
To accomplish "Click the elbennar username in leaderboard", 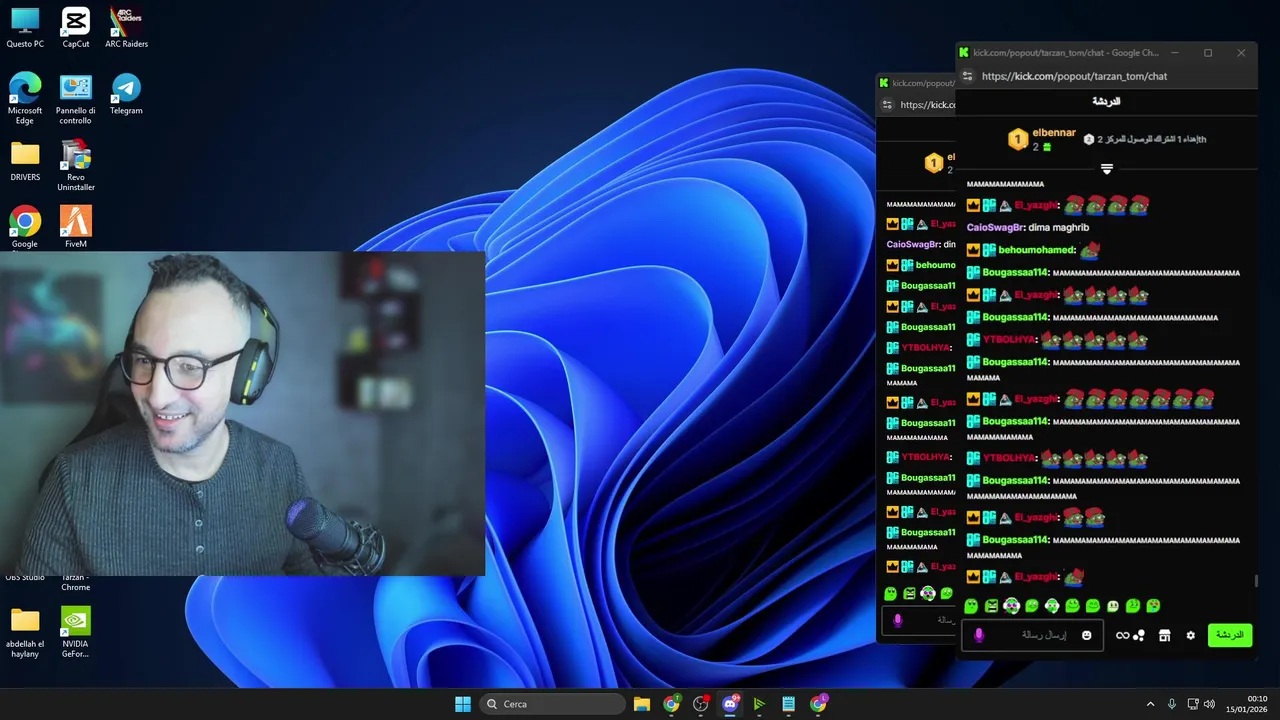I will (1054, 133).
